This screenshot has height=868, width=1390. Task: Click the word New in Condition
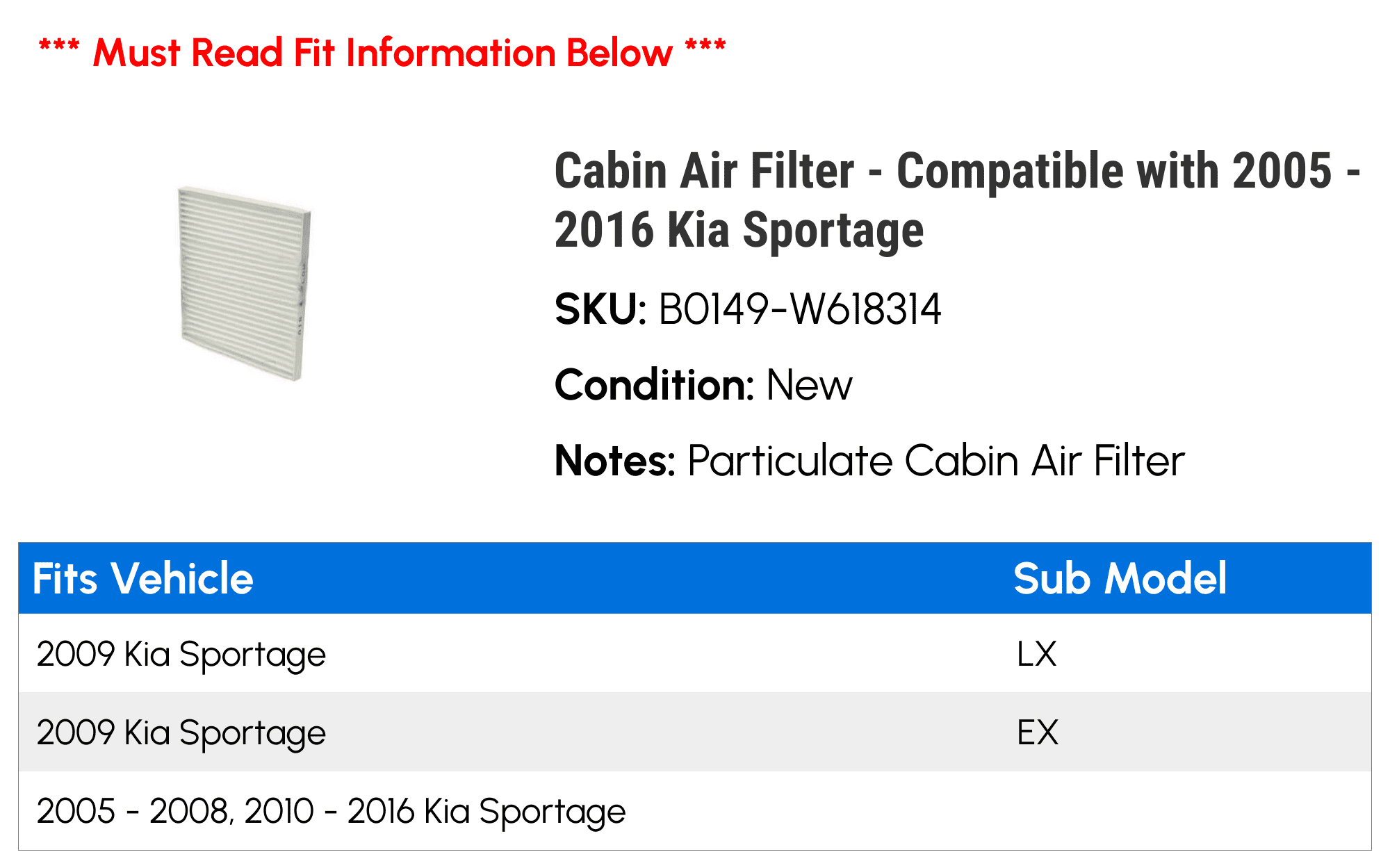[x=810, y=385]
